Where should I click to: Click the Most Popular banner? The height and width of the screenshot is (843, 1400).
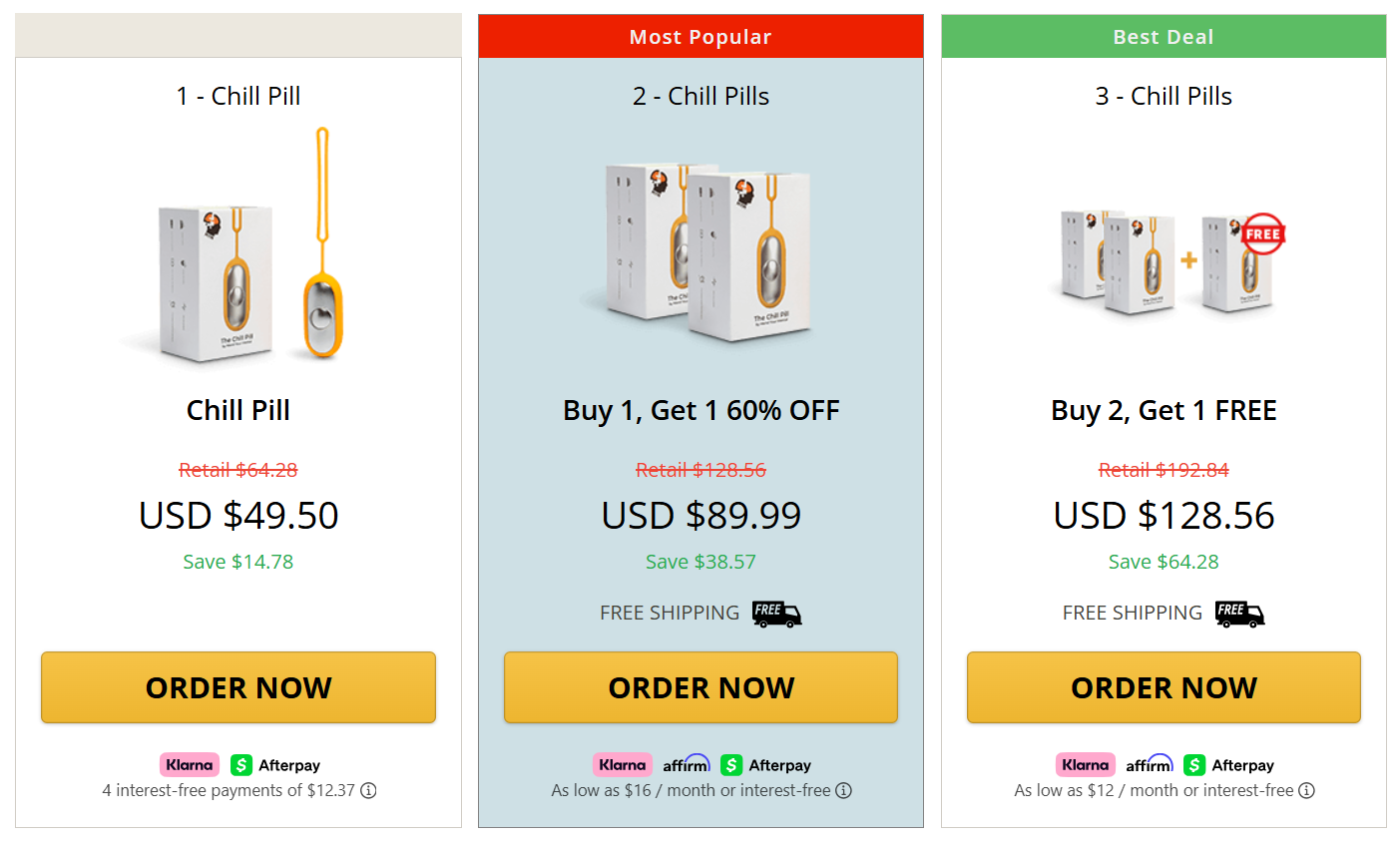[700, 36]
